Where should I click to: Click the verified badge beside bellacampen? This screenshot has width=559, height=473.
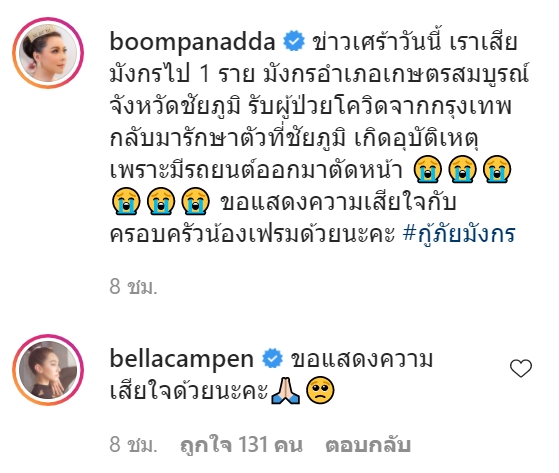[272, 358]
